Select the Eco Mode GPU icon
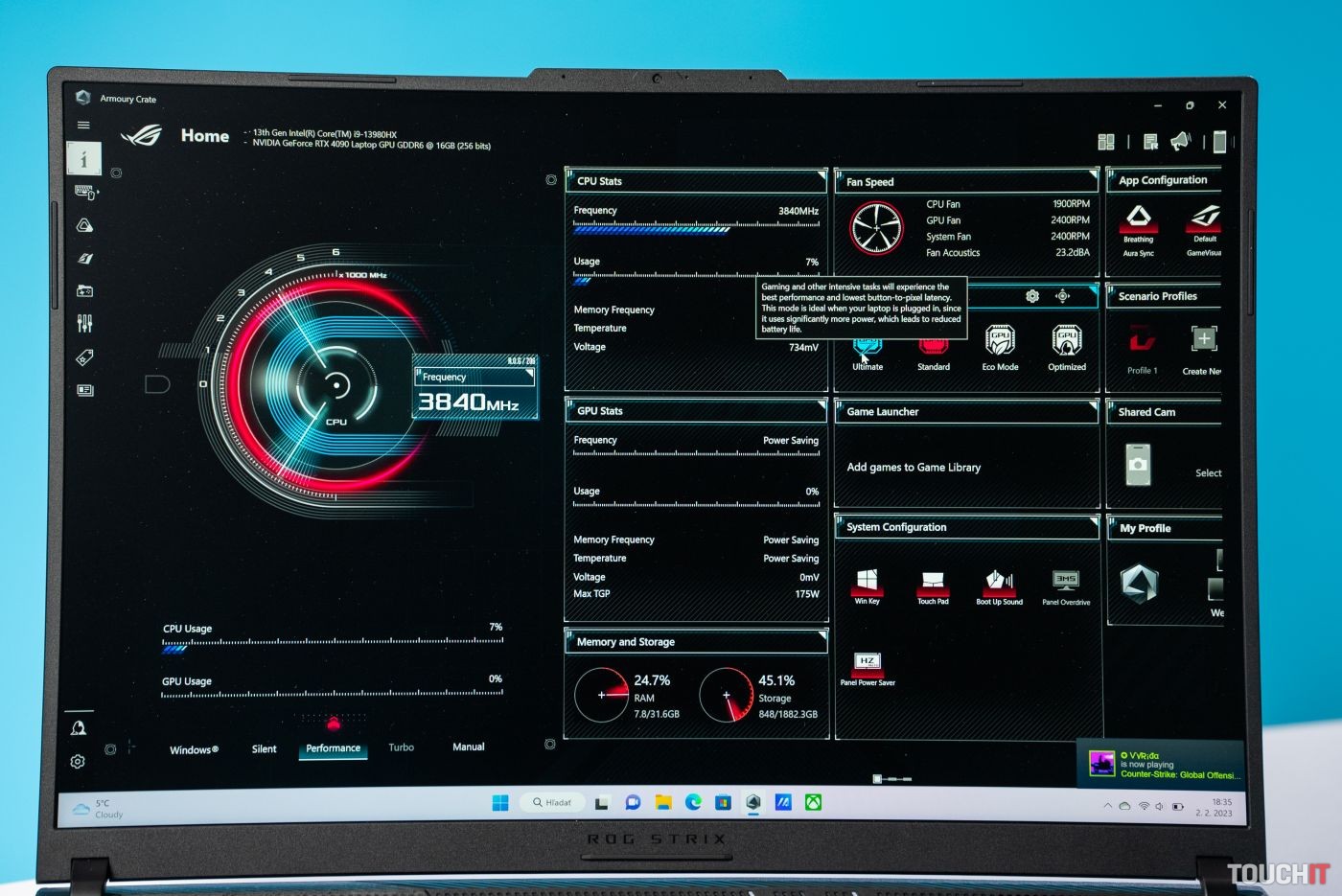Screen dimensions: 1342x896 (1000, 341)
